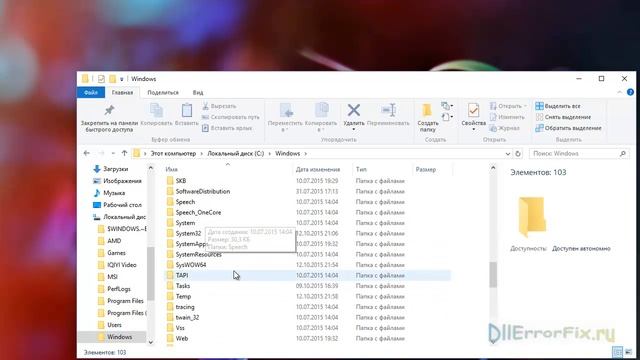Click the New folder icon
The image size is (640, 360).
[x=427, y=110]
